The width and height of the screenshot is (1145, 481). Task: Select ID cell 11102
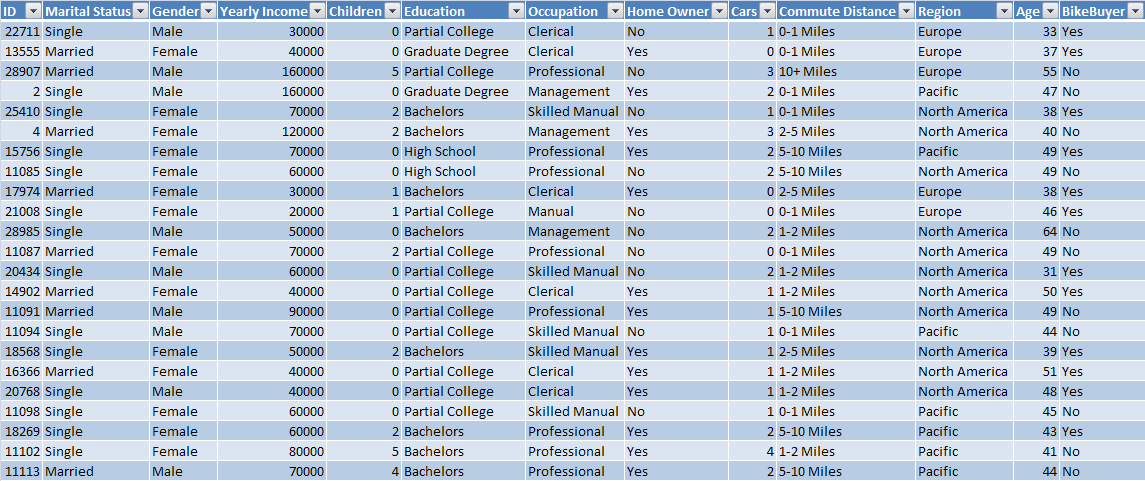(x=21, y=451)
